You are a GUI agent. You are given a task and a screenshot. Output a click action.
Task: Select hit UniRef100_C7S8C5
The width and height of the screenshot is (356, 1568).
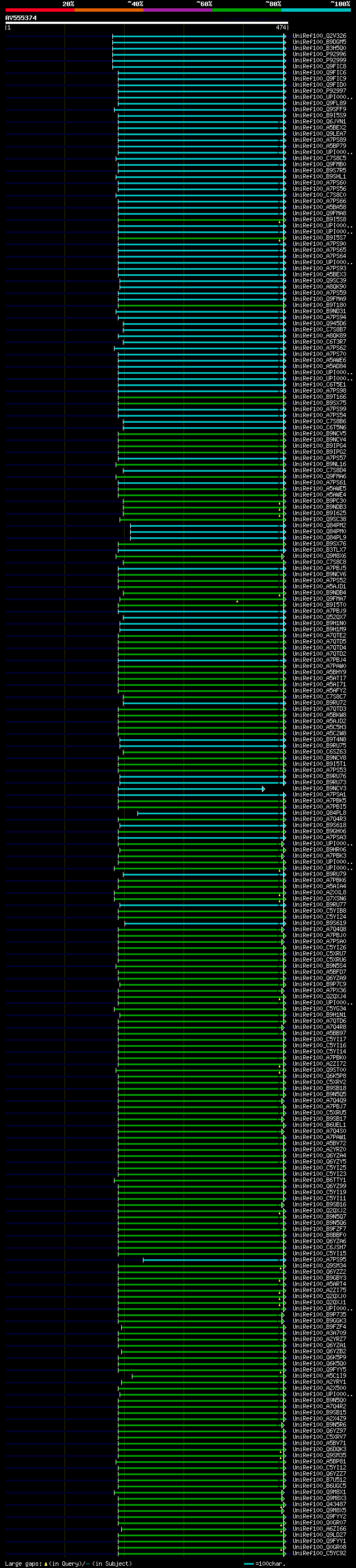coord(319,159)
